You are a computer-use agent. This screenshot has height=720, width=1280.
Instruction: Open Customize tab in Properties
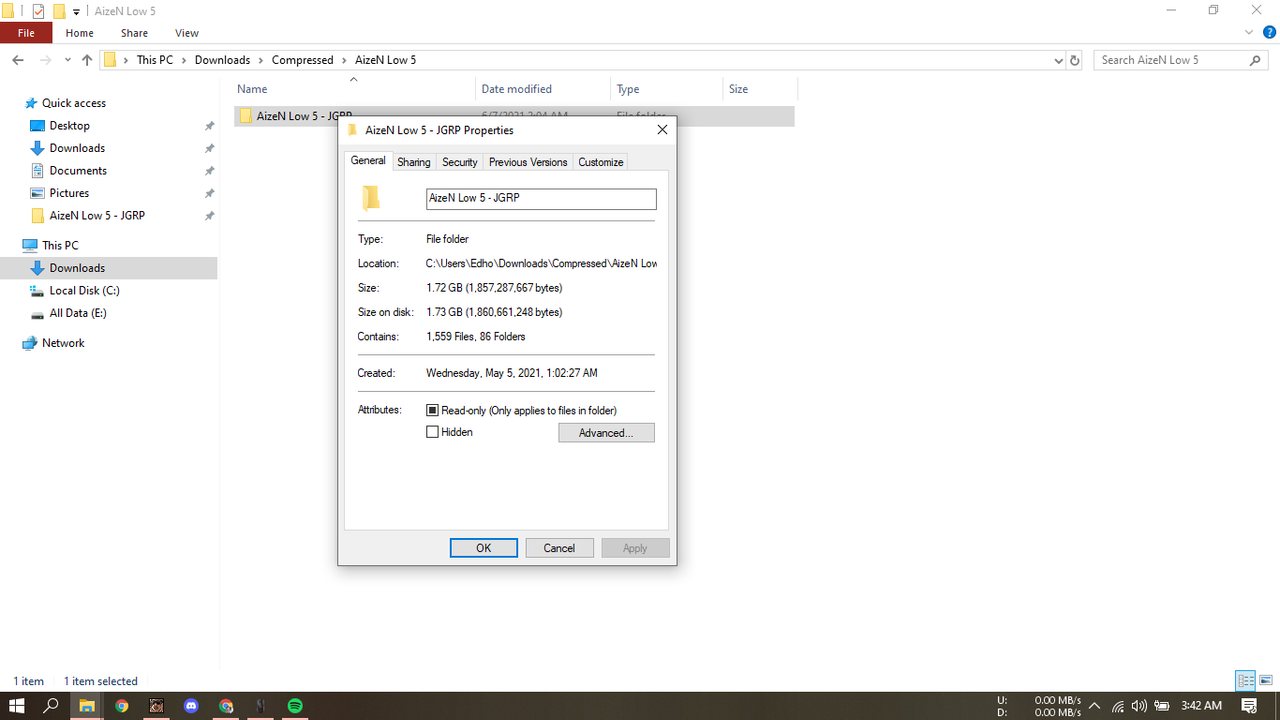coord(601,162)
